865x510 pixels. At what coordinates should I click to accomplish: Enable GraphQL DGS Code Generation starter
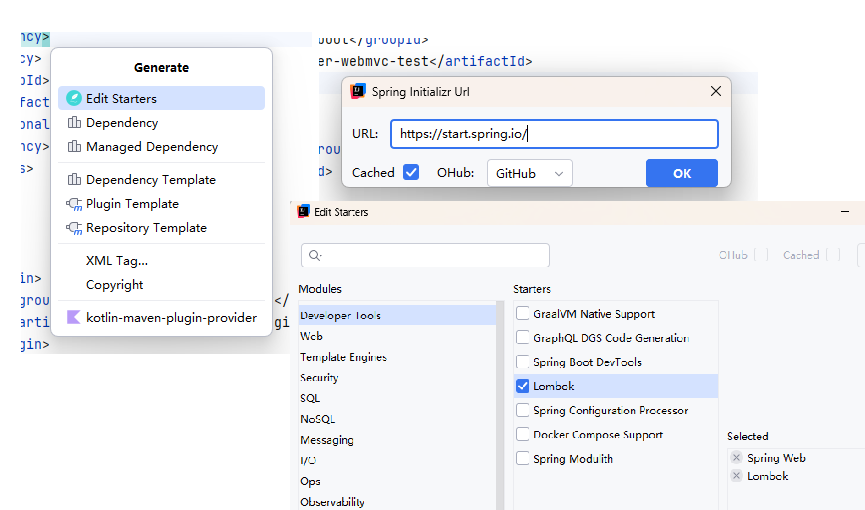click(x=522, y=337)
